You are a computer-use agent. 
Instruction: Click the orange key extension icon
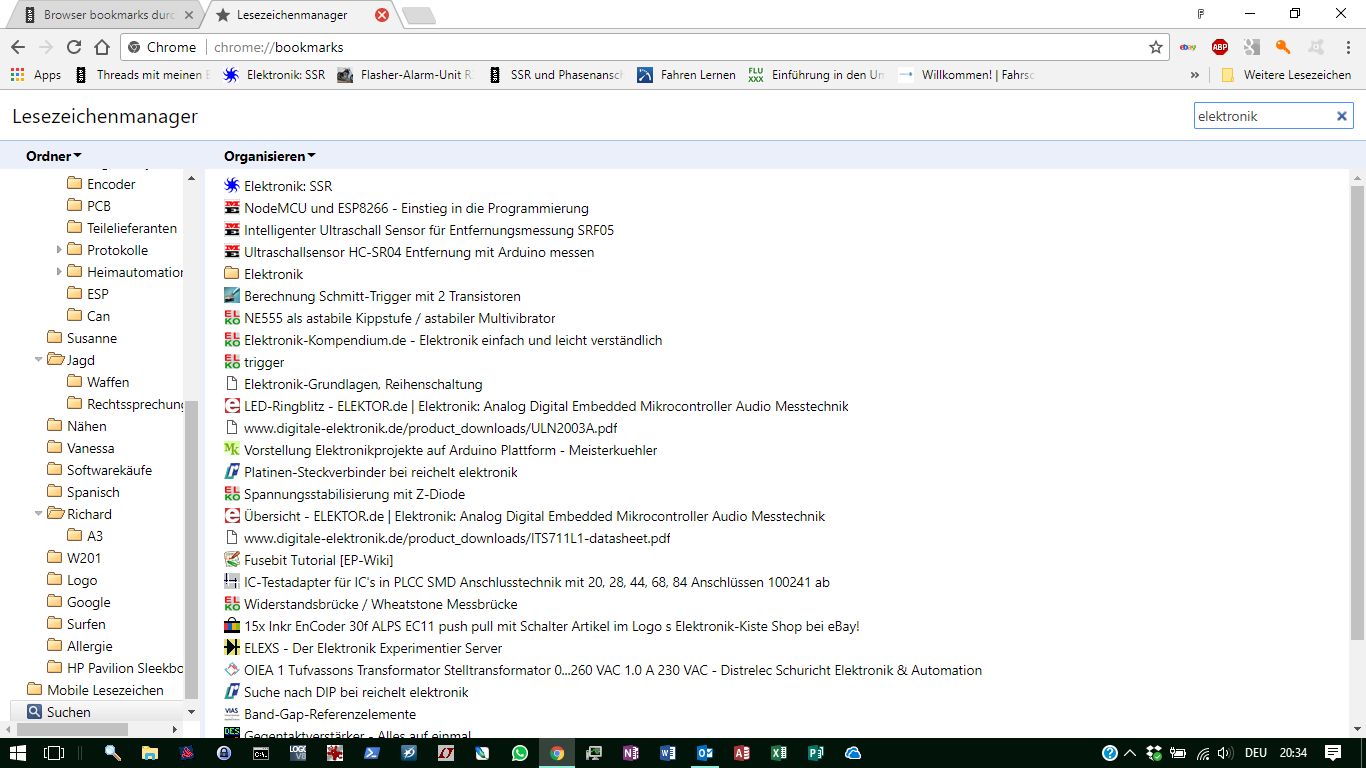tap(1283, 47)
